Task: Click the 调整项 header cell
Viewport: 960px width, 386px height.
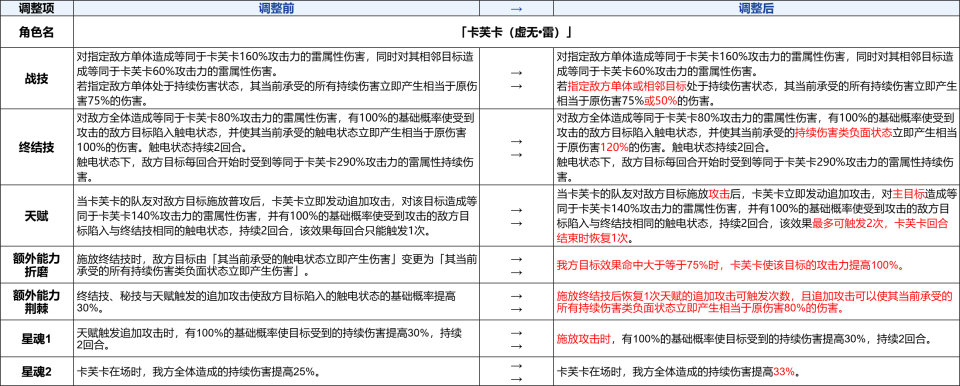Action: pos(37,8)
